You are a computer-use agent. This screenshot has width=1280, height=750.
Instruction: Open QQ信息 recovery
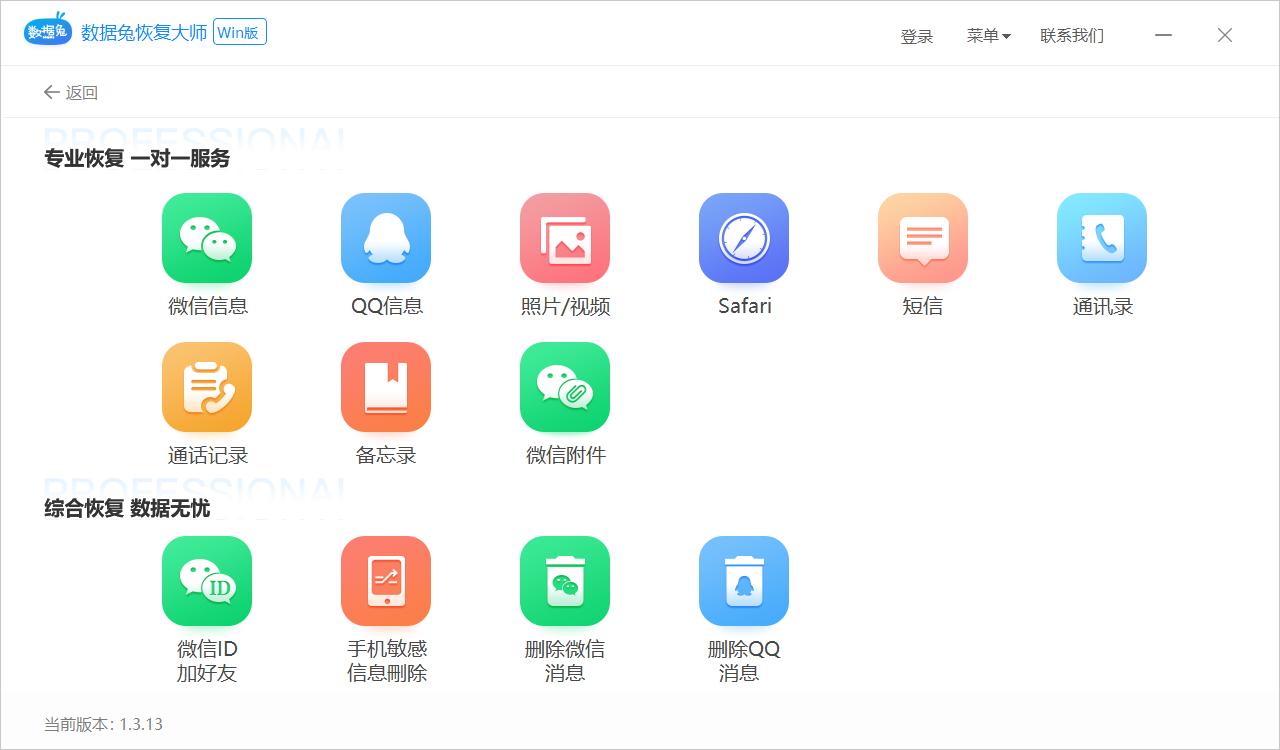pyautogui.click(x=386, y=238)
